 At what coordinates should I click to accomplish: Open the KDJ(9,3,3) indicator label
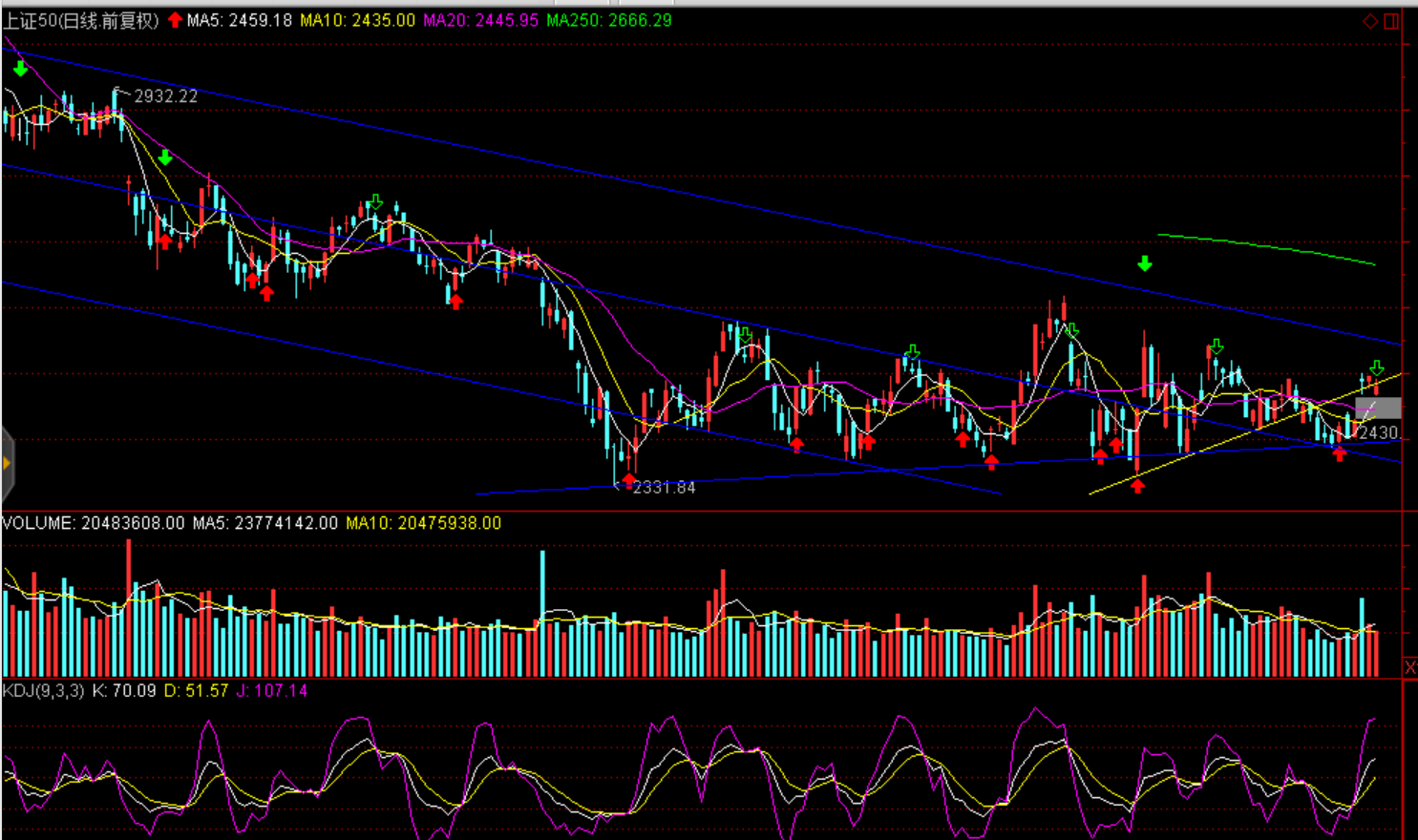pos(44,690)
